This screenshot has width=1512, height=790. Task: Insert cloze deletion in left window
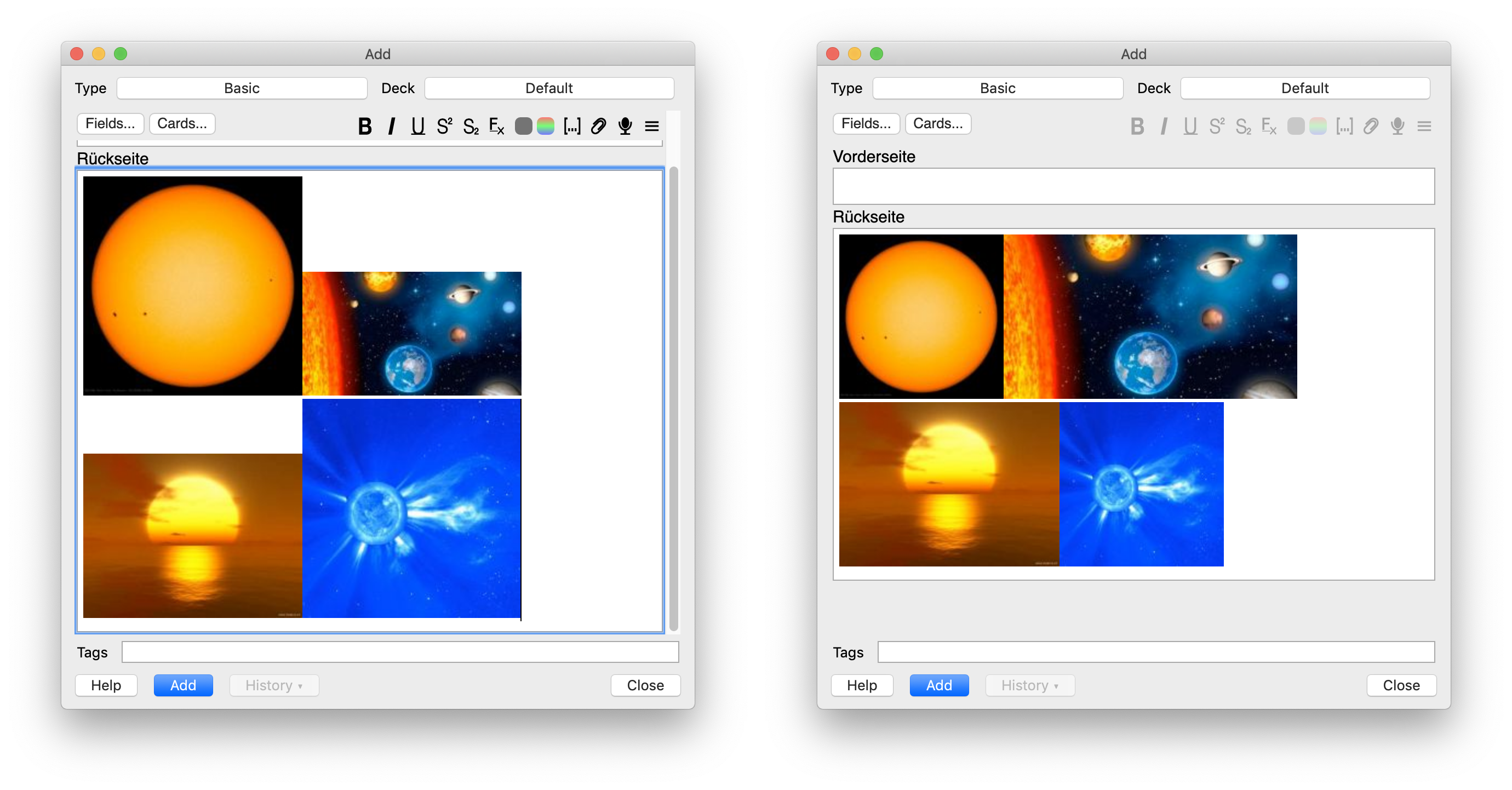pyautogui.click(x=572, y=126)
